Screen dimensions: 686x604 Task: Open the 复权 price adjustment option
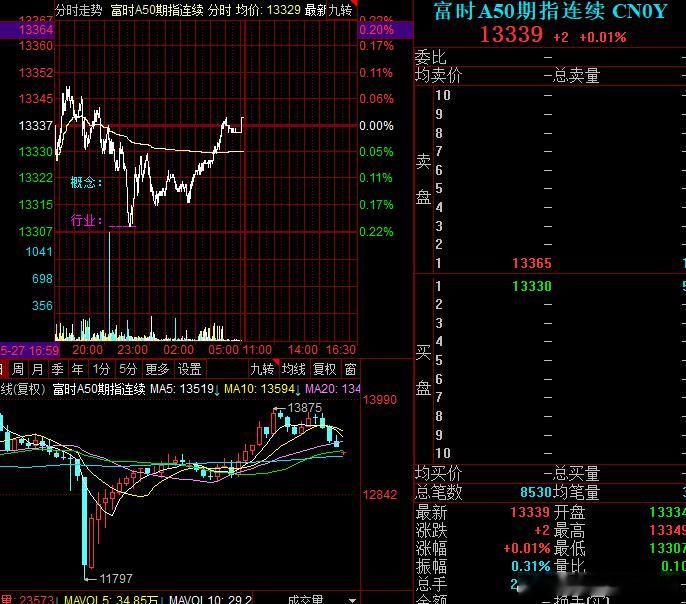click(325, 369)
